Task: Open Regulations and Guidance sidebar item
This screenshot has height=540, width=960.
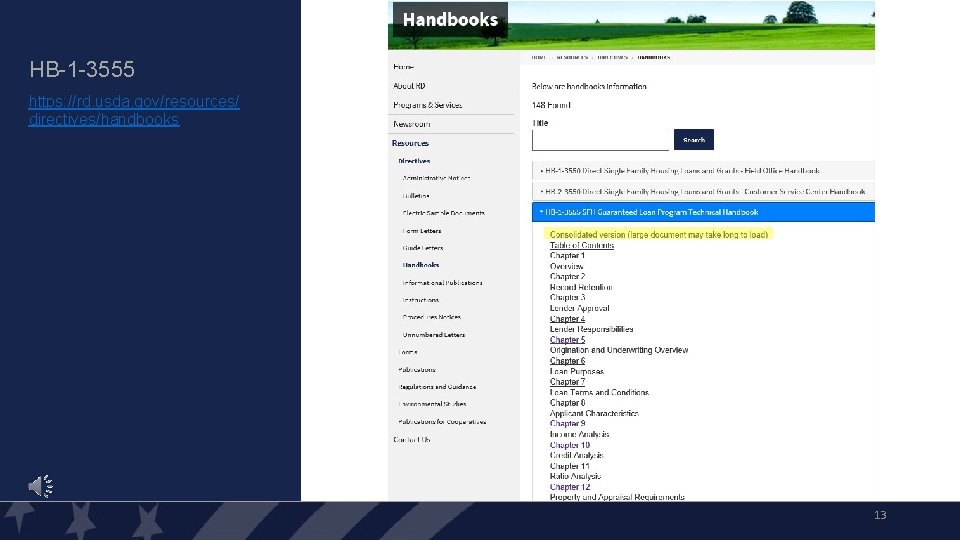Action: [x=437, y=387]
